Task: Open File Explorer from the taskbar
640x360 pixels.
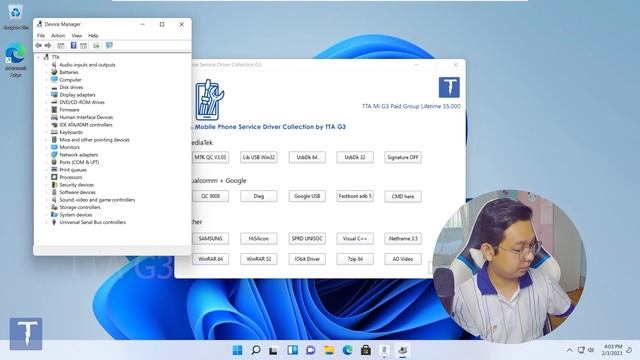Action: click(329, 350)
